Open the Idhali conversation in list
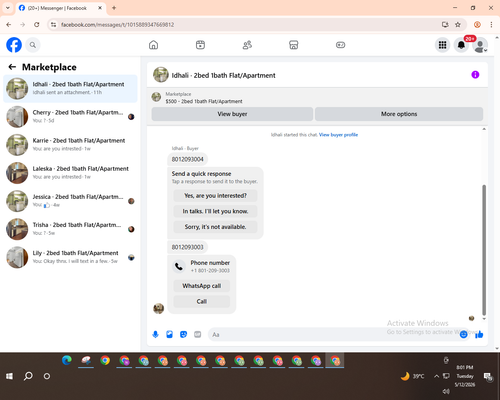This screenshot has height=400, width=500. [x=70, y=89]
